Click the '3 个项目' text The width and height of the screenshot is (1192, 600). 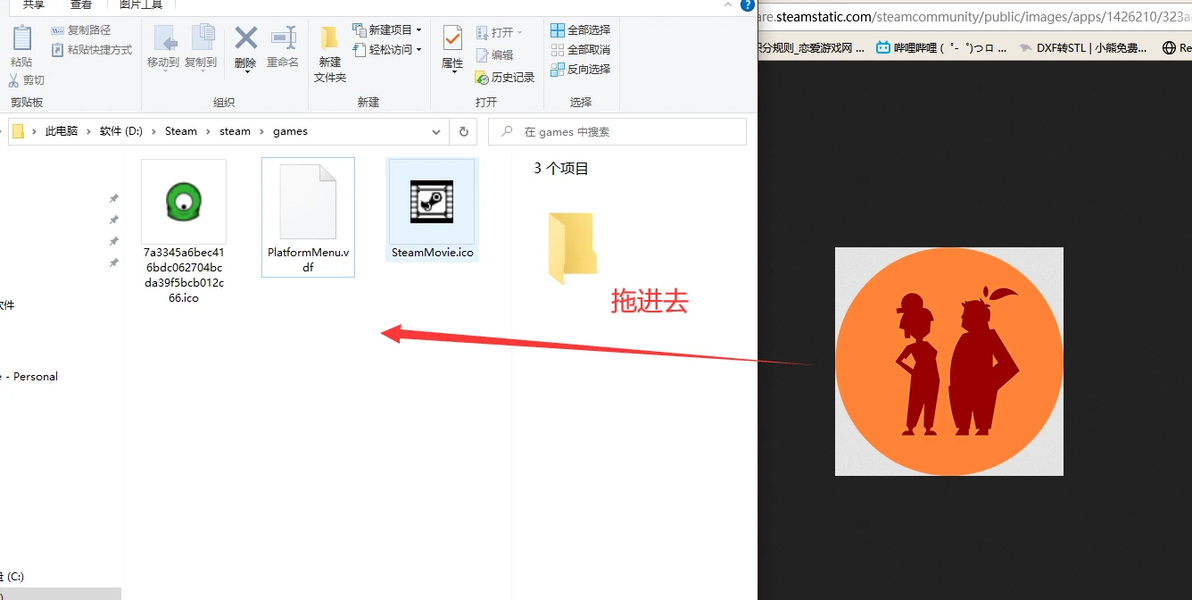coord(561,169)
